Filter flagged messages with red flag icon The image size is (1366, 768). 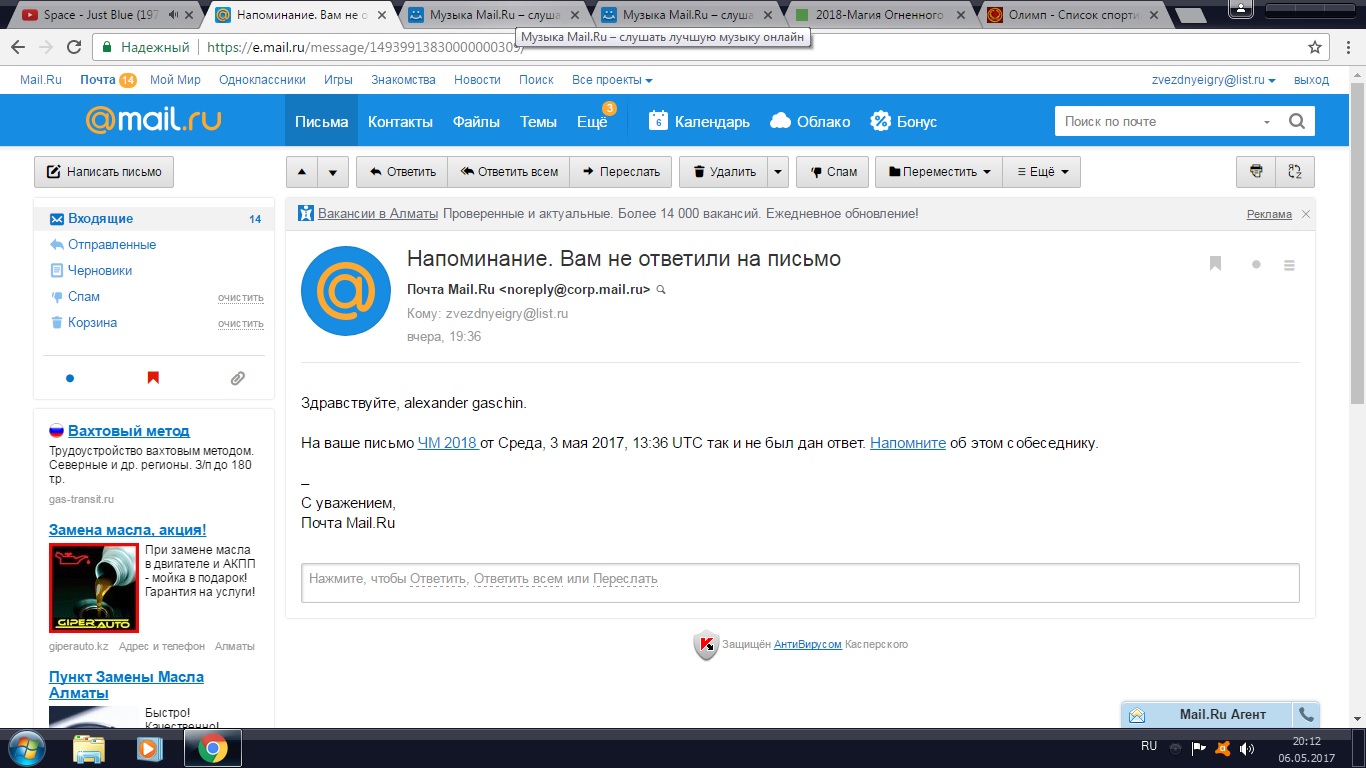[153, 378]
